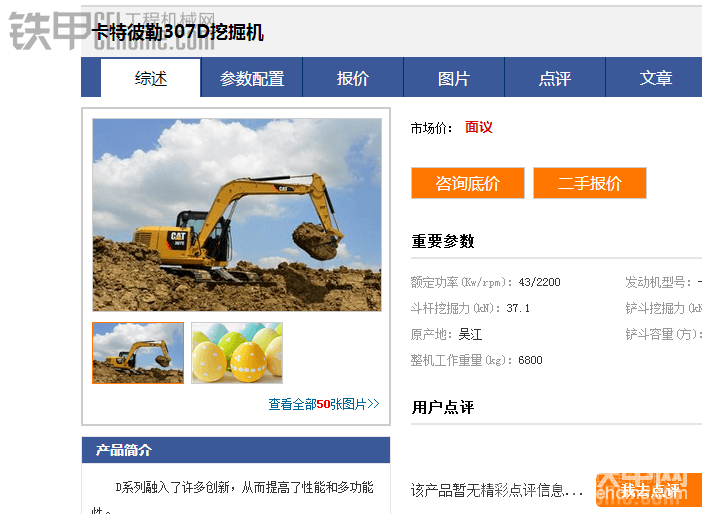Image resolution: width=702 pixels, height=514 pixels.
Task: Click the 二手报价 orange button
Action: coord(590,183)
